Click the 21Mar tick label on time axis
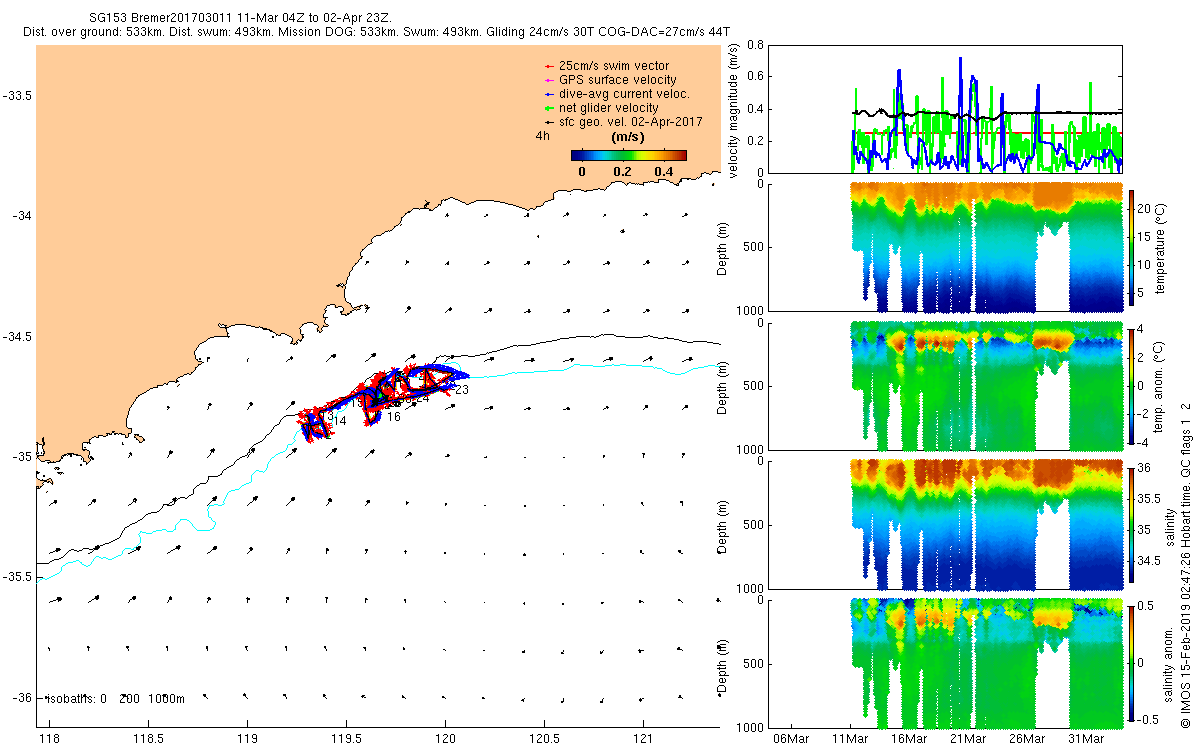The image size is (1200, 750). click(x=967, y=739)
